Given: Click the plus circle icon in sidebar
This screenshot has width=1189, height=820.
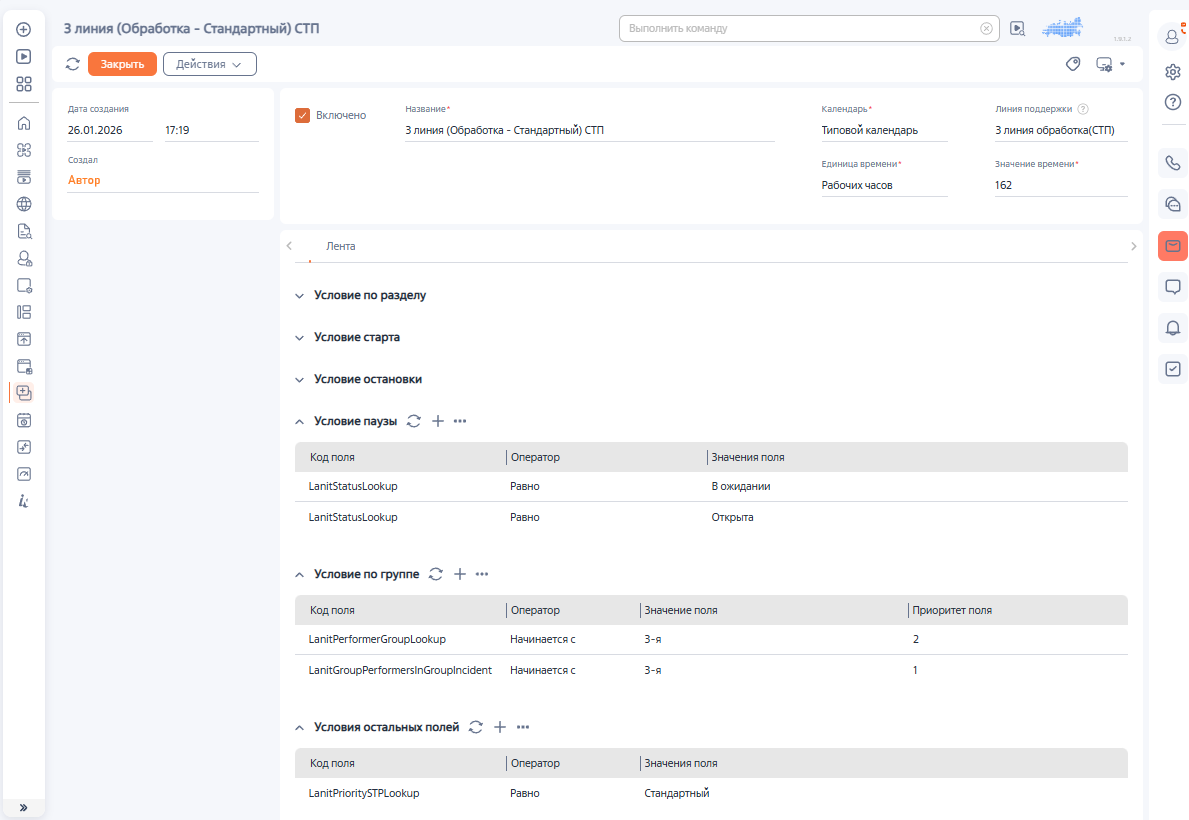Looking at the screenshot, I should [24, 30].
